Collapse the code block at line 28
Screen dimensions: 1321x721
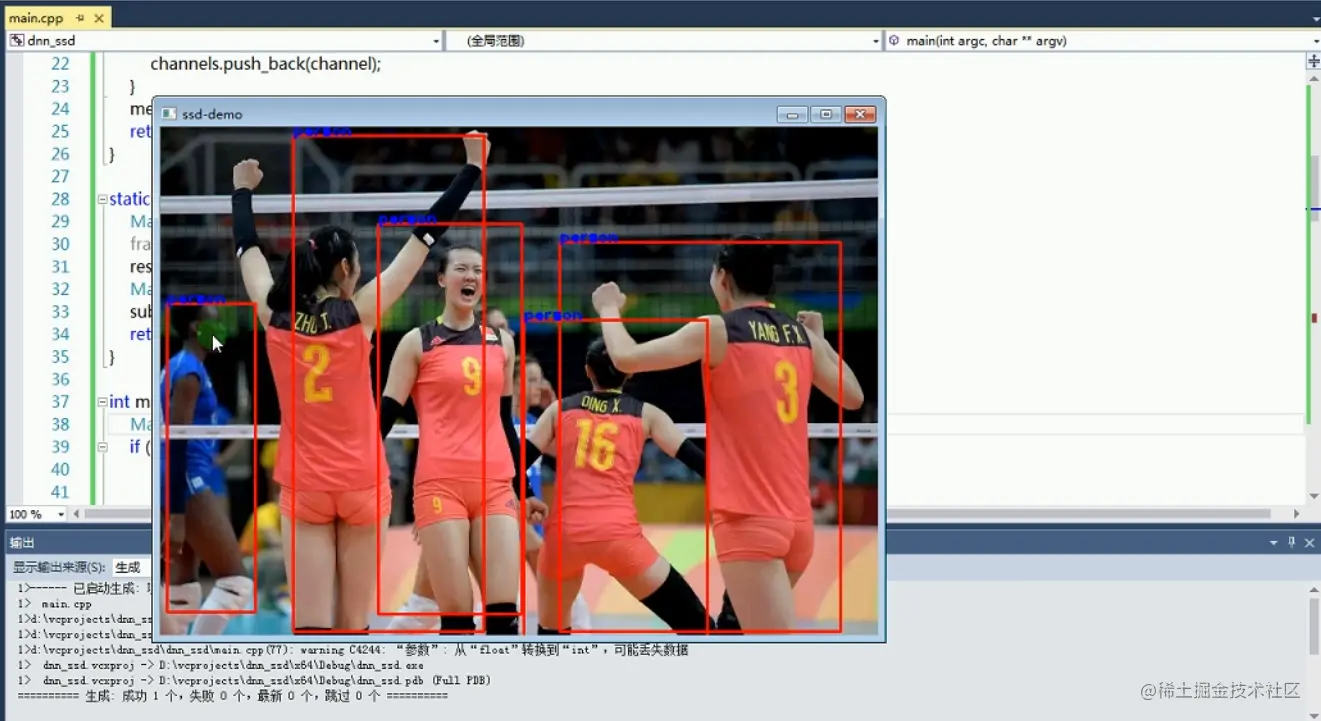point(102,199)
